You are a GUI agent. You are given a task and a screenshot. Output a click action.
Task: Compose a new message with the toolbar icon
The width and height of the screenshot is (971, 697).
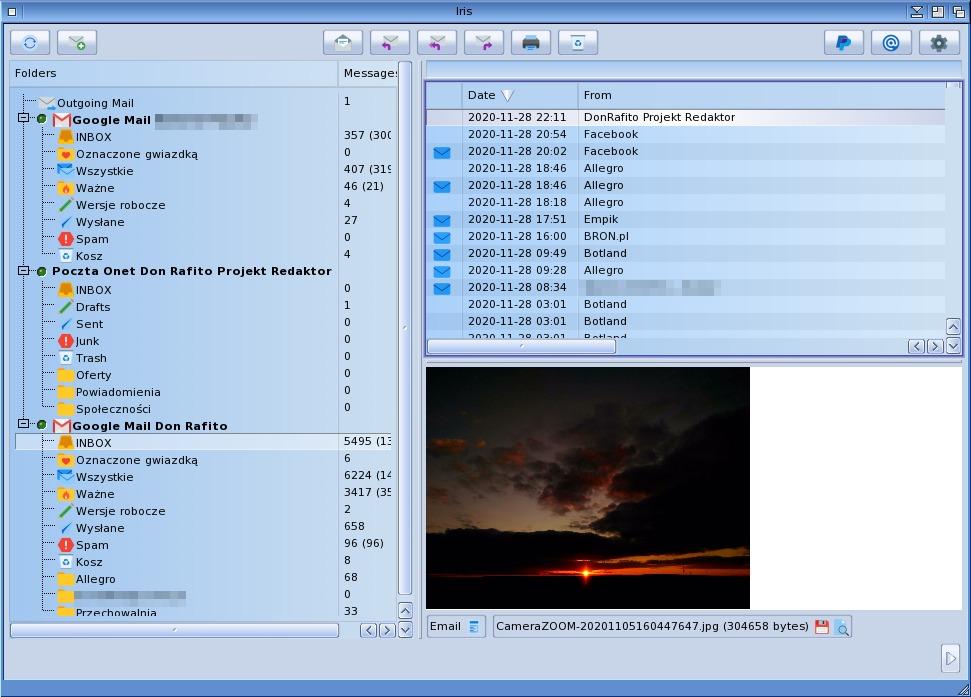click(77, 43)
